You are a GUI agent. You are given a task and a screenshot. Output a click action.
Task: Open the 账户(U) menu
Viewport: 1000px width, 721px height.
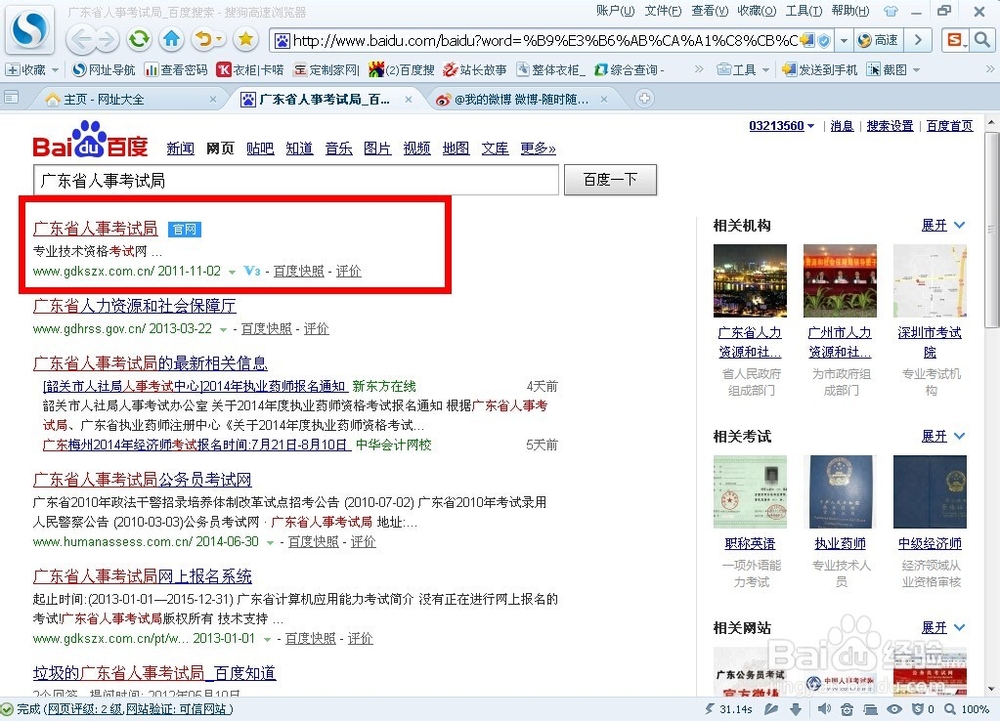click(x=615, y=11)
